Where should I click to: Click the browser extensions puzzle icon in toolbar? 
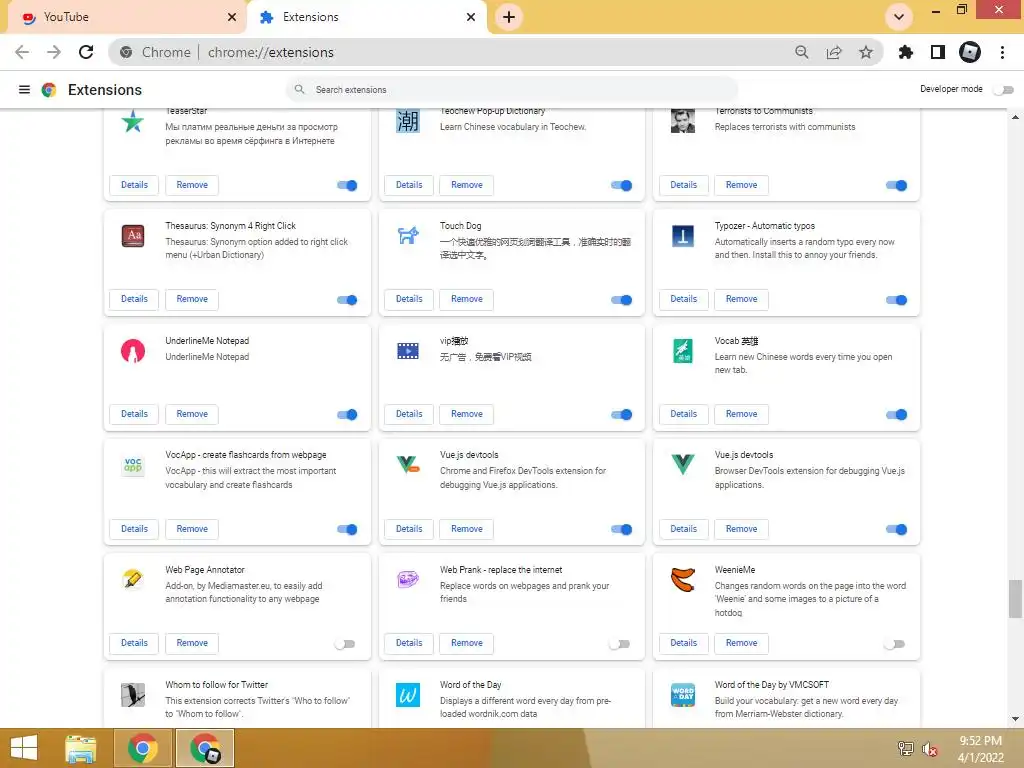pos(906,52)
